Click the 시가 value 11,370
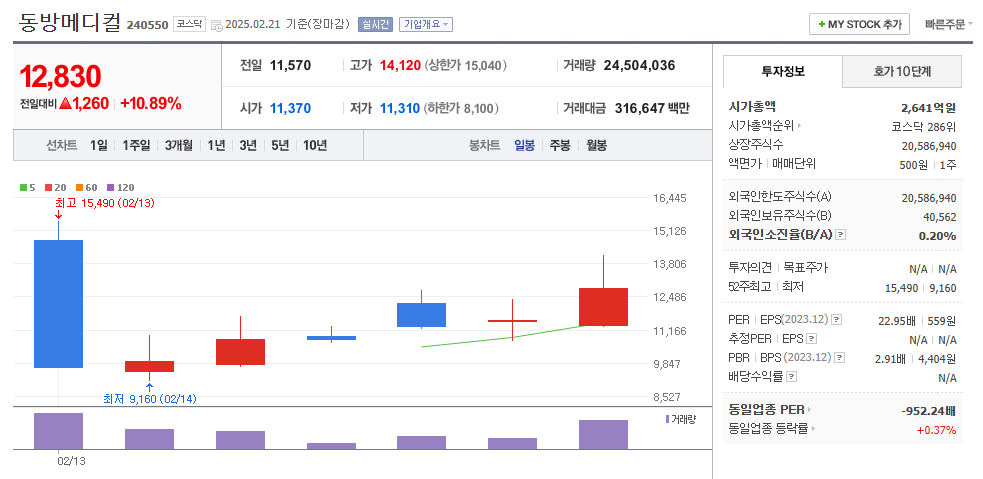The image size is (983, 479). coord(290,108)
